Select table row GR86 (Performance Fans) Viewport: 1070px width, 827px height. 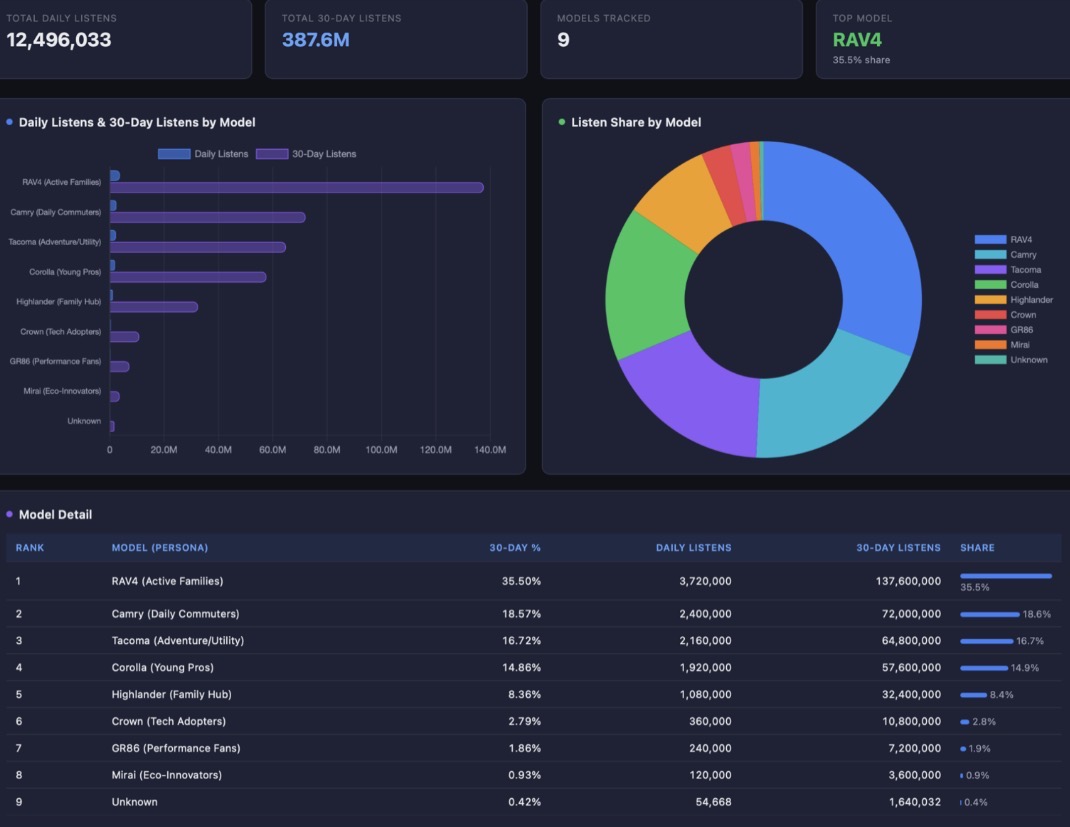[x=534, y=749]
